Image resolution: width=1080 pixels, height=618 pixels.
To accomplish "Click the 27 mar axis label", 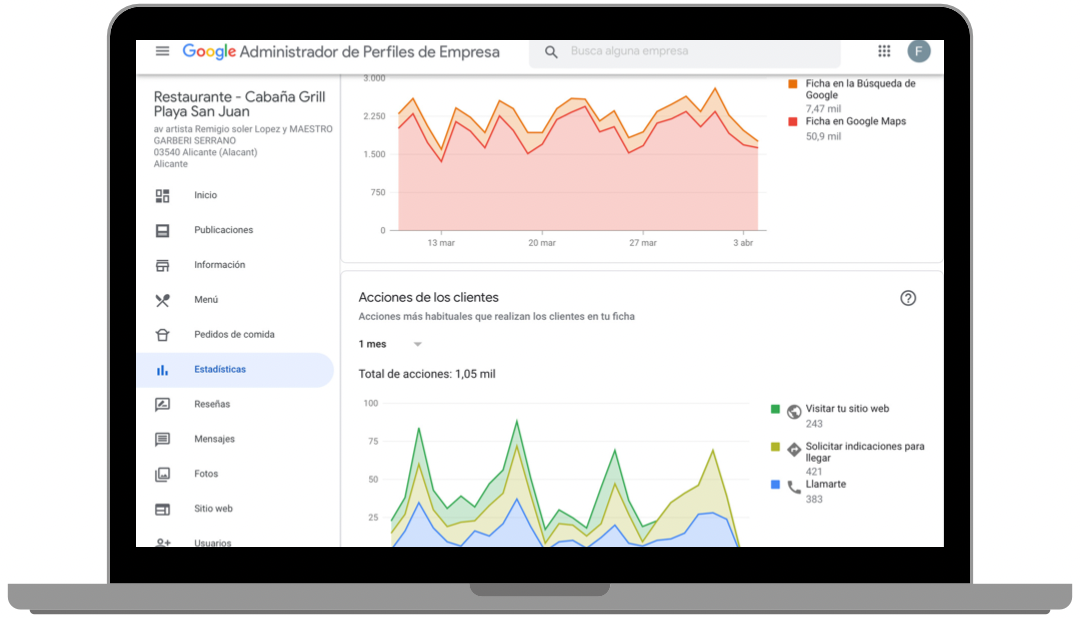I will [x=643, y=243].
